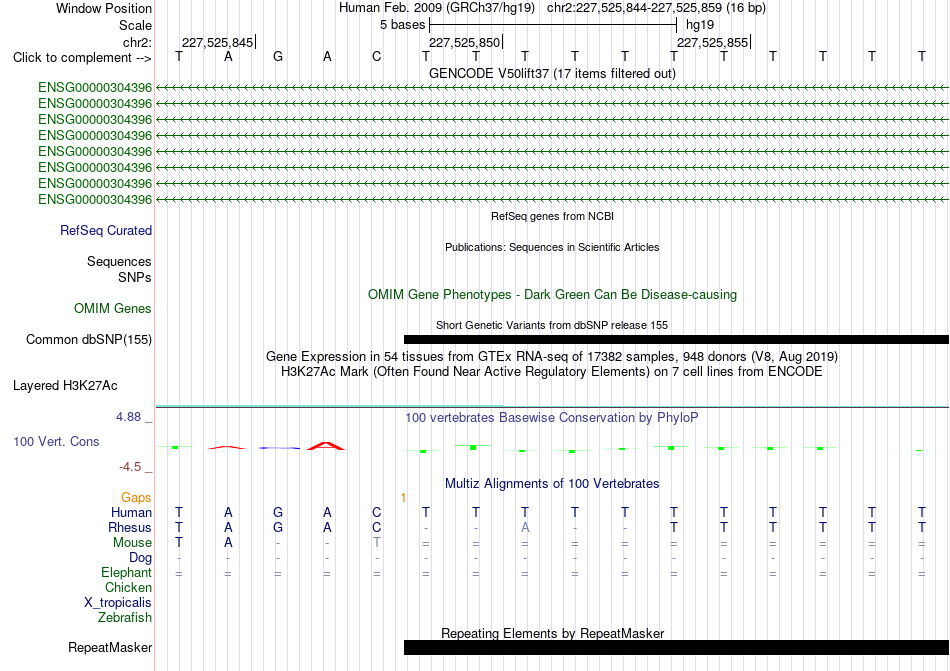Click the G base in the Rhesus alignment row

[x=277, y=527]
